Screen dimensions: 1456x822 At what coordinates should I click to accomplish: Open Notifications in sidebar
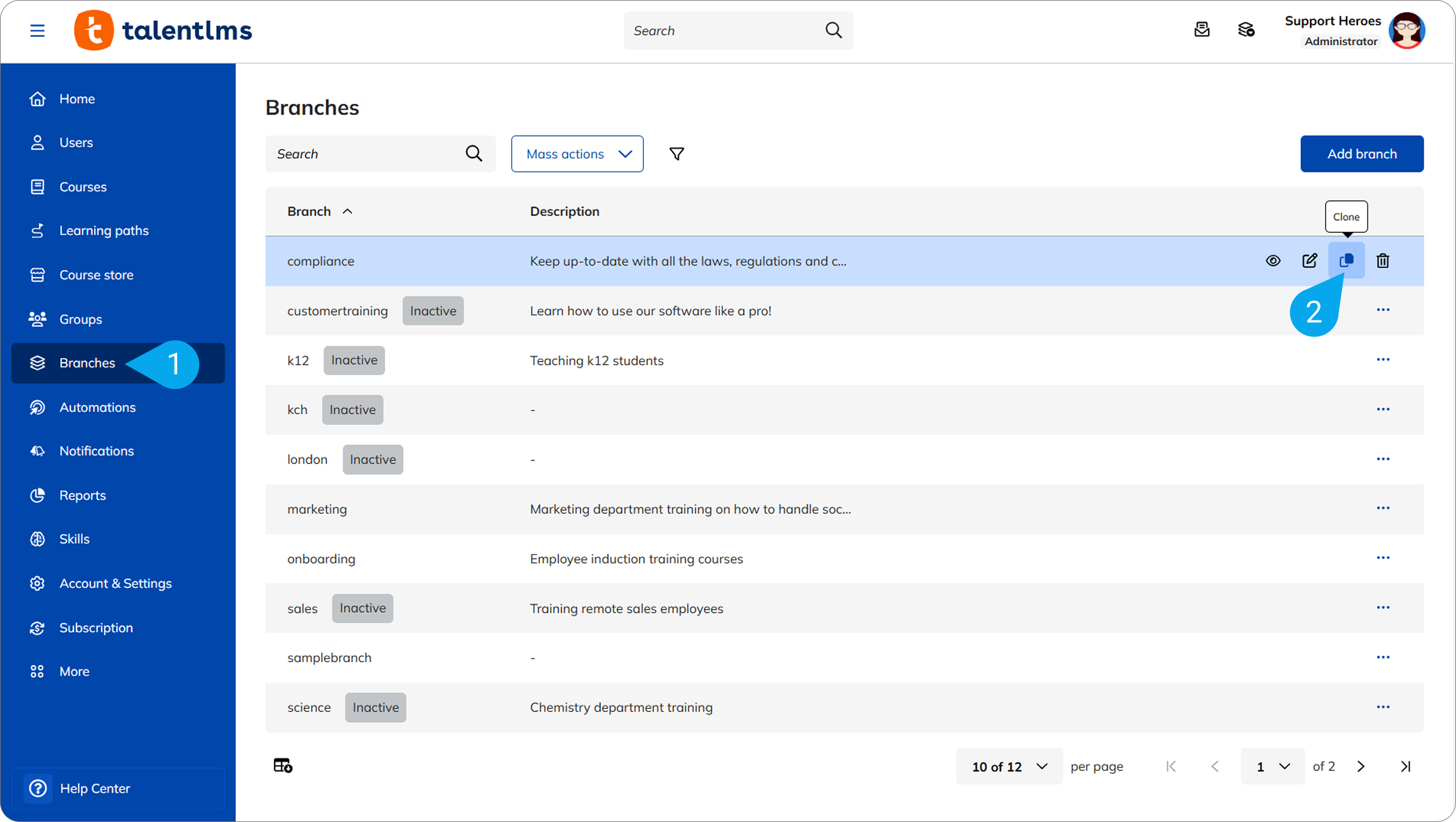(118, 451)
